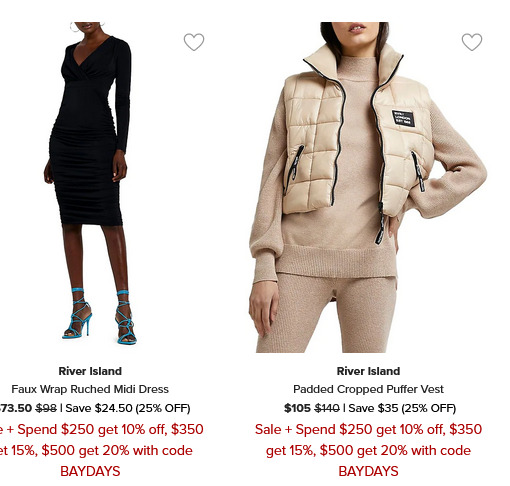The width and height of the screenshot is (510, 486).
Task: Select the $105 sale price of the vest
Action: [x=297, y=408]
